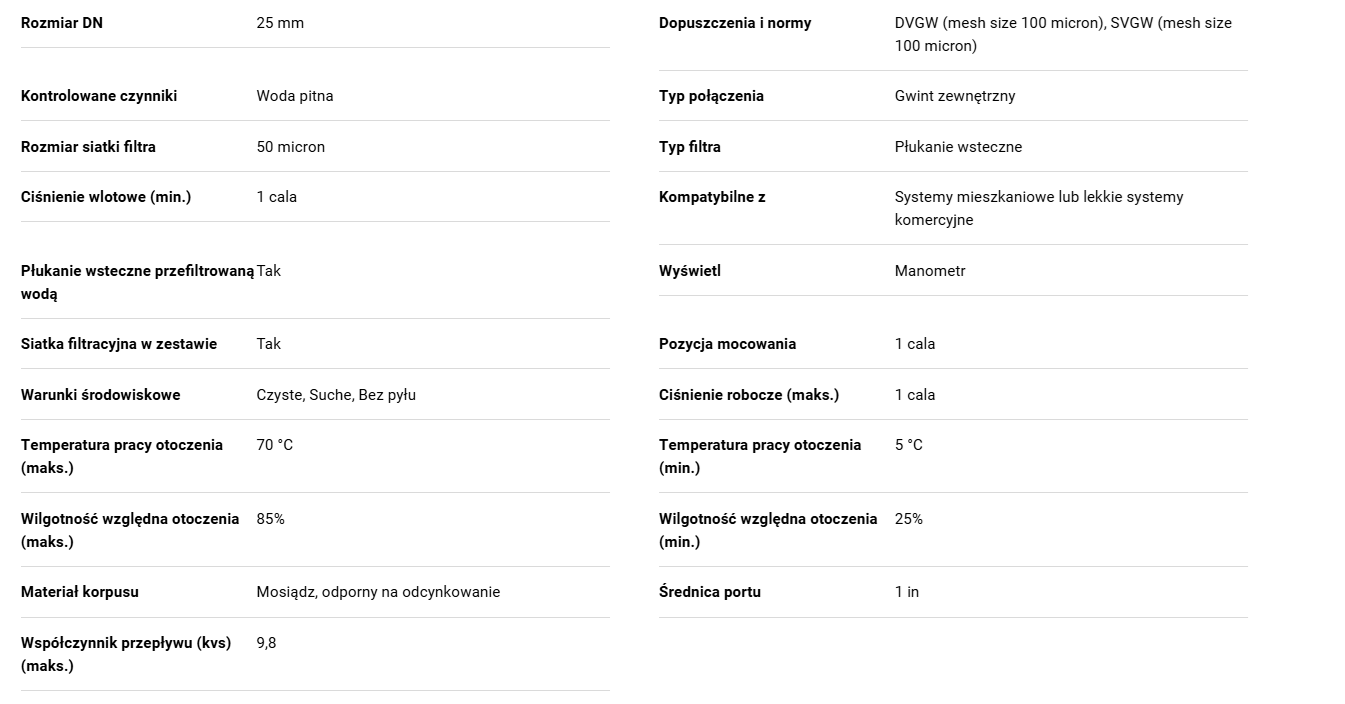Click the Woda pitna value
This screenshot has width=1345, height=704.
coord(295,96)
